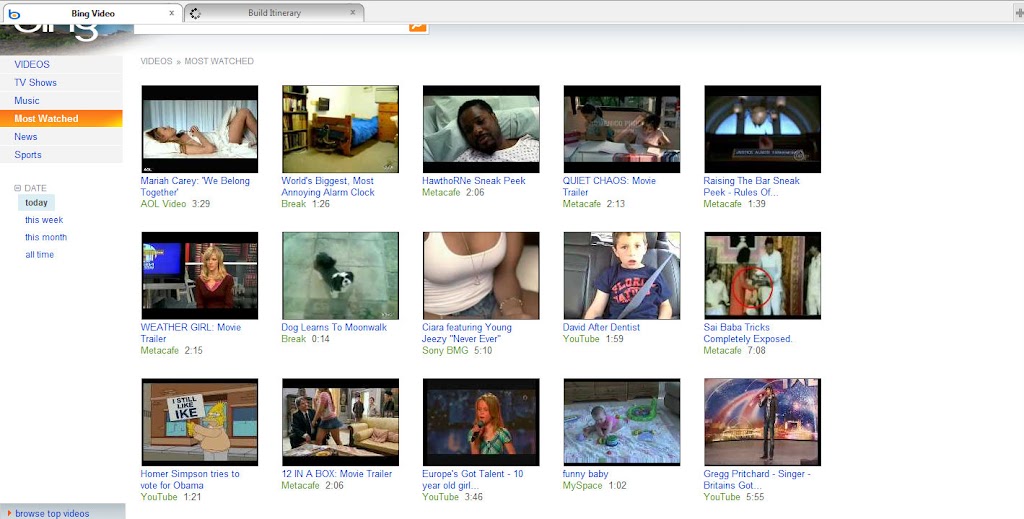Collapse the DATE filter section
The width and height of the screenshot is (1024, 519).
coord(18,188)
